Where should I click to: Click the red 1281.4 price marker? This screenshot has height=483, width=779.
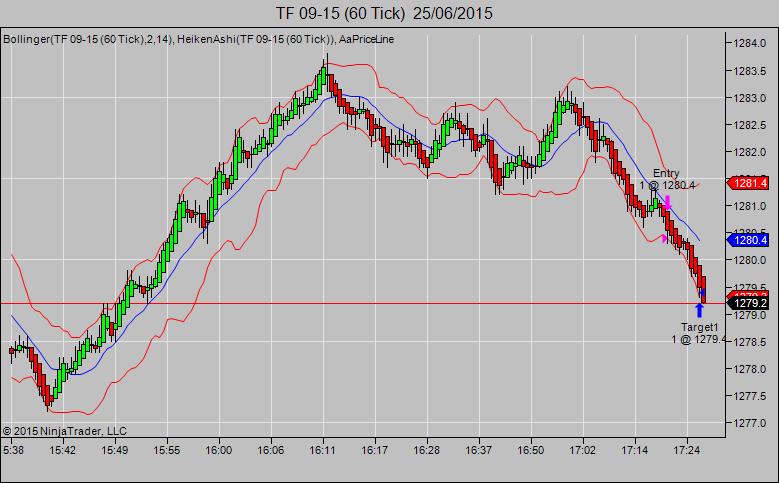click(748, 183)
